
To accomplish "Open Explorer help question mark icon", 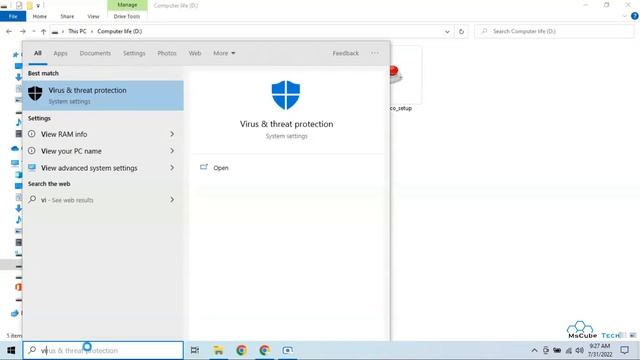I will [x=634, y=16].
